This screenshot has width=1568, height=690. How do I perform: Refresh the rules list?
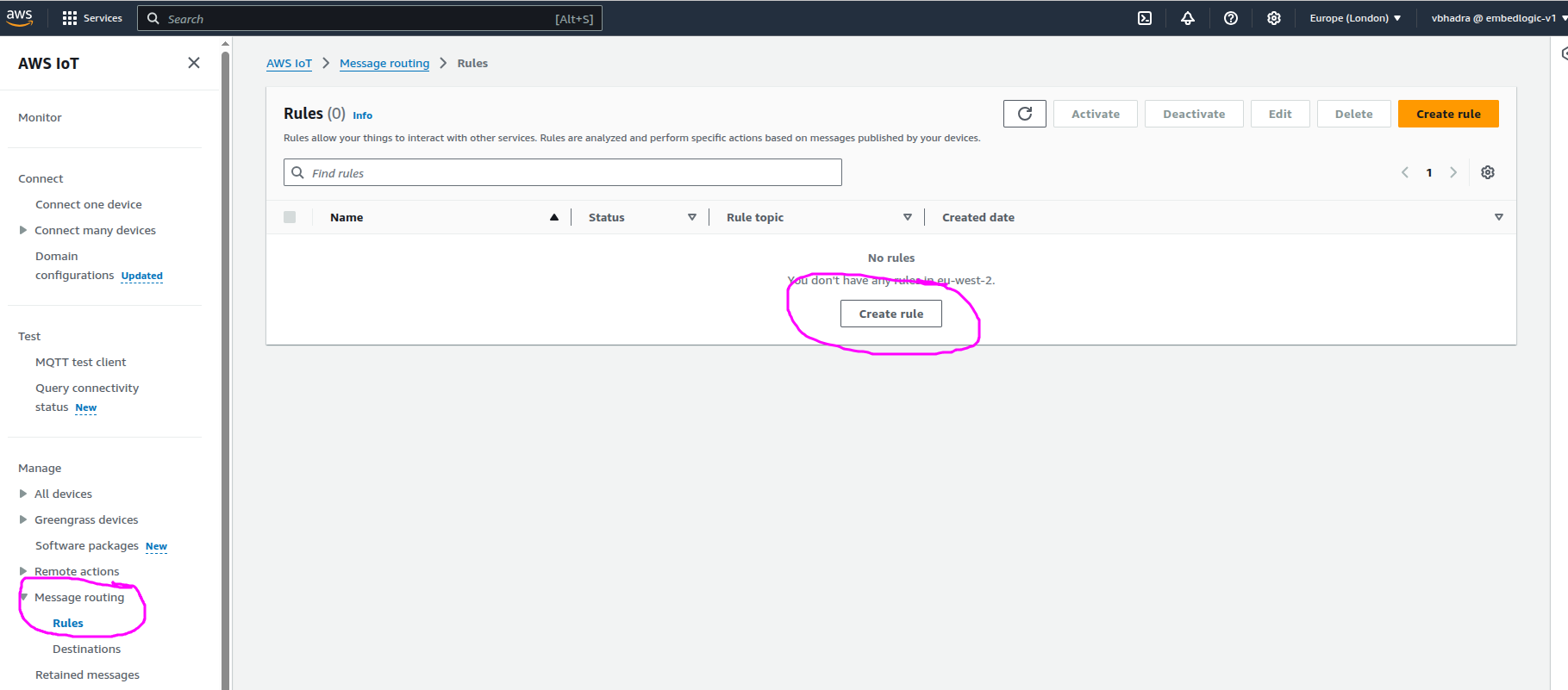1024,114
